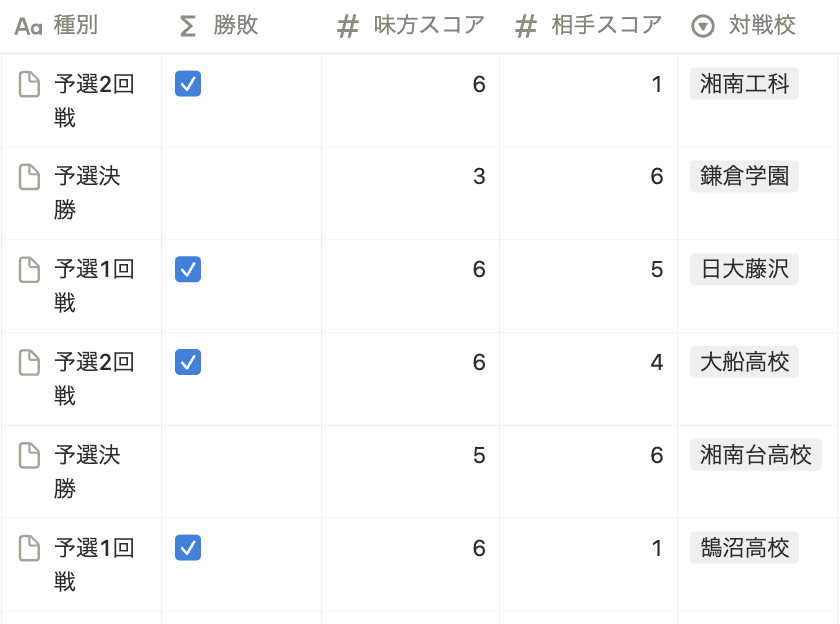Viewport: 840px width, 624px height.
Task: Open the 予選1回戦 page against 日大藤沢
Action: 93,270
